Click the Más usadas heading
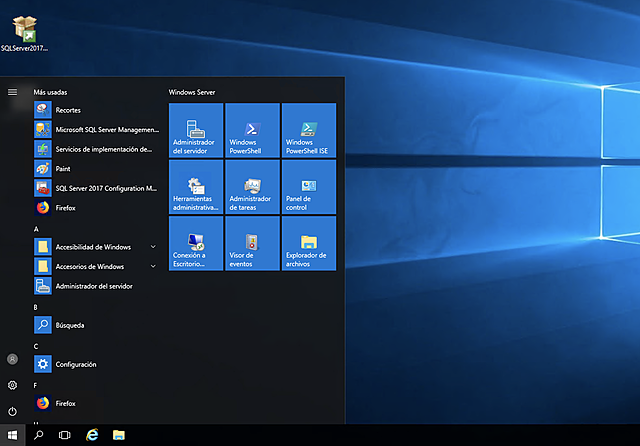640x446 pixels. (x=50, y=92)
